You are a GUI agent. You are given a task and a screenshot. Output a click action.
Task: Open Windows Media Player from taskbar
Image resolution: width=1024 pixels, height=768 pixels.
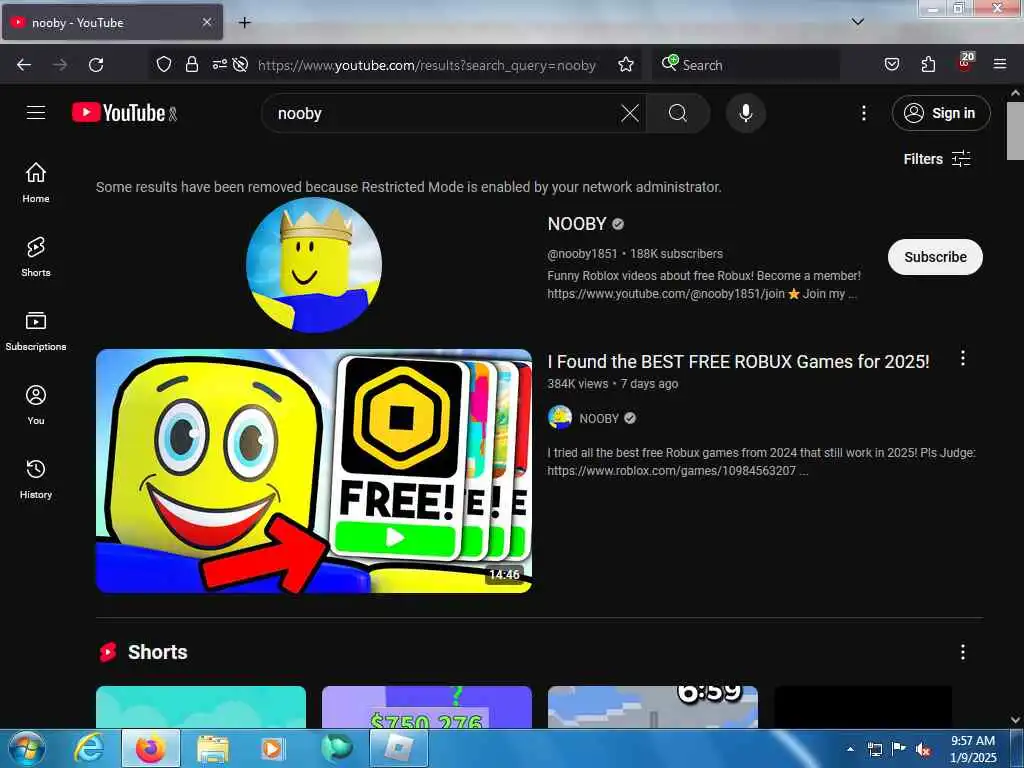[272, 748]
